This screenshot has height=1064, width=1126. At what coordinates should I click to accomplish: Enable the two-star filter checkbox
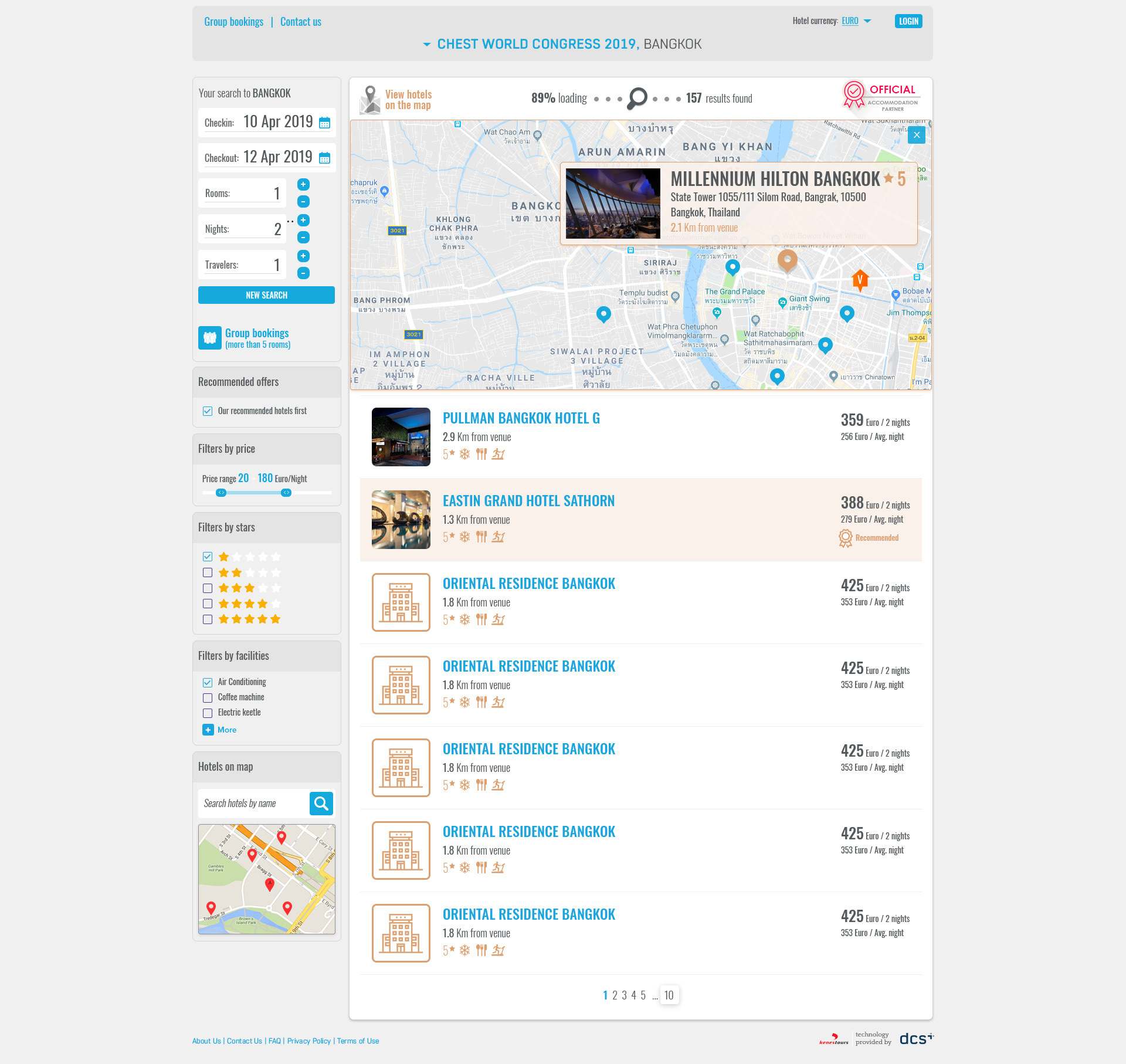click(208, 572)
